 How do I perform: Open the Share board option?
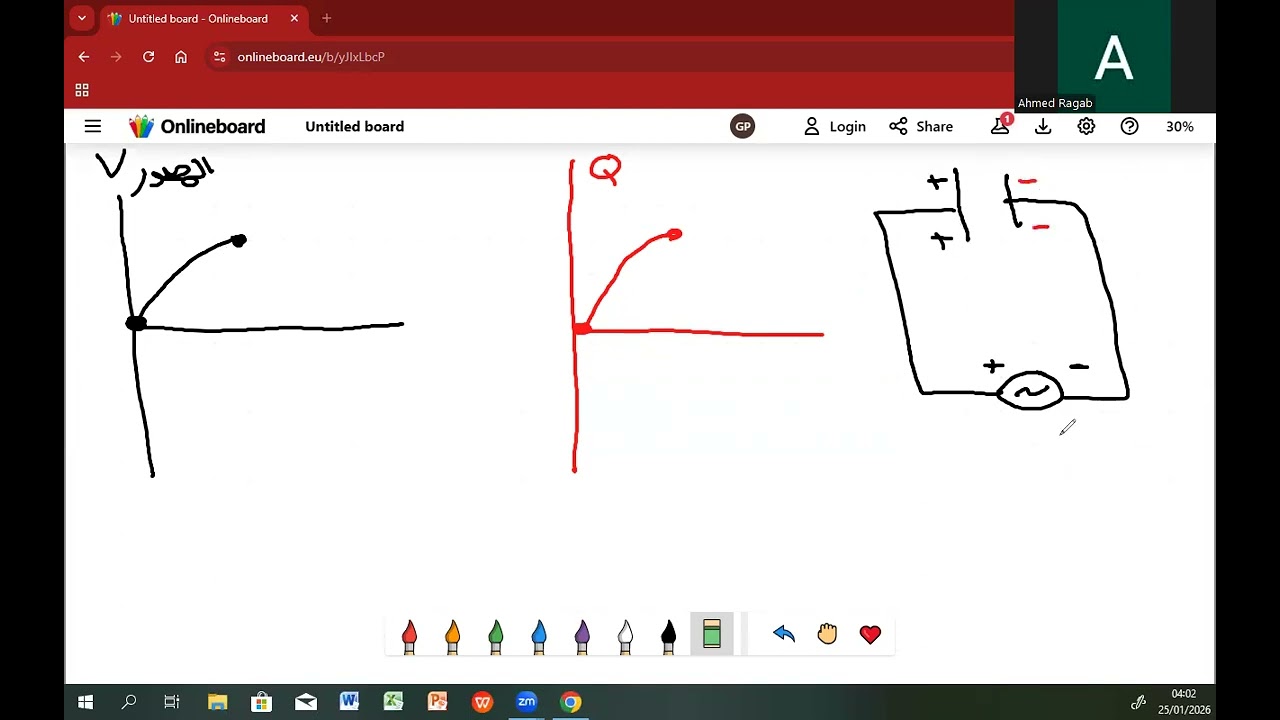click(921, 126)
